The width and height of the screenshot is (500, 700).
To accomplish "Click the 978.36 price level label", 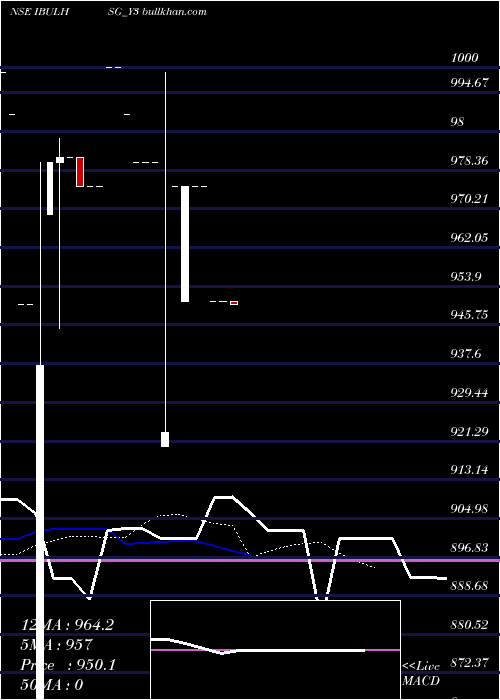I will (469, 160).
